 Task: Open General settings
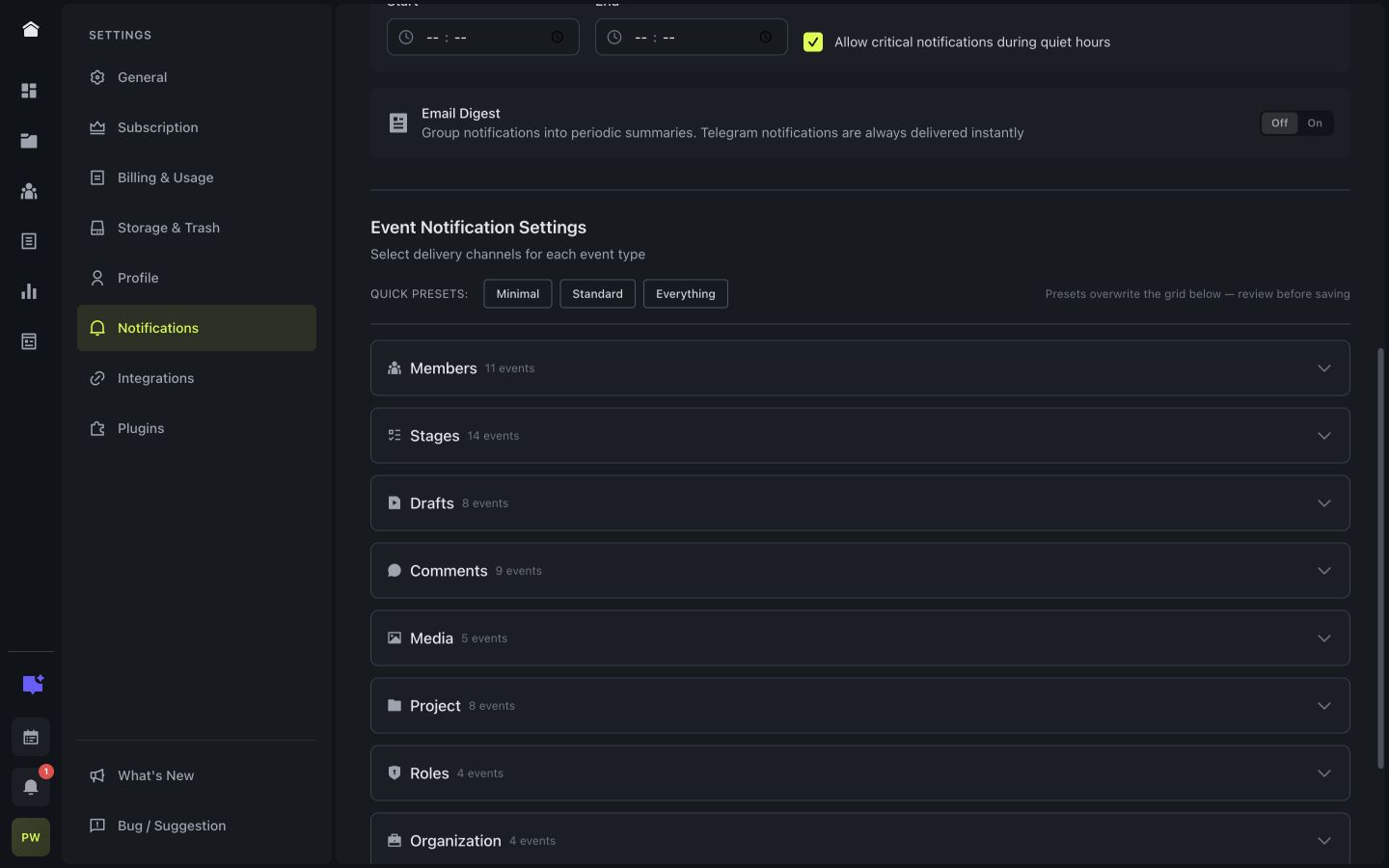tap(197, 77)
